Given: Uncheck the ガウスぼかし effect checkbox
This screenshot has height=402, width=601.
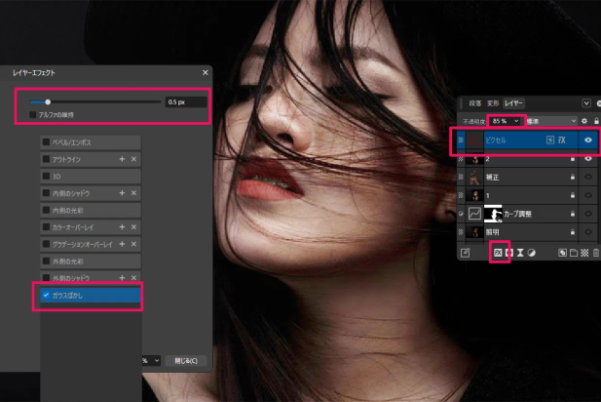Looking at the screenshot, I should pyautogui.click(x=46, y=295).
